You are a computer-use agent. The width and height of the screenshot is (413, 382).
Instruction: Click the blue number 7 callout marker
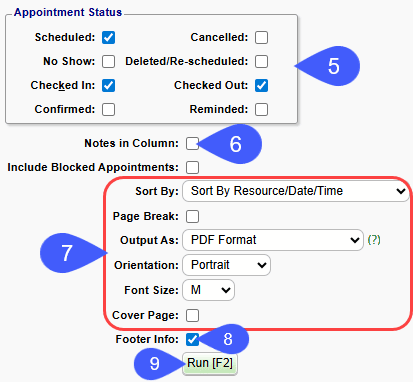67,253
